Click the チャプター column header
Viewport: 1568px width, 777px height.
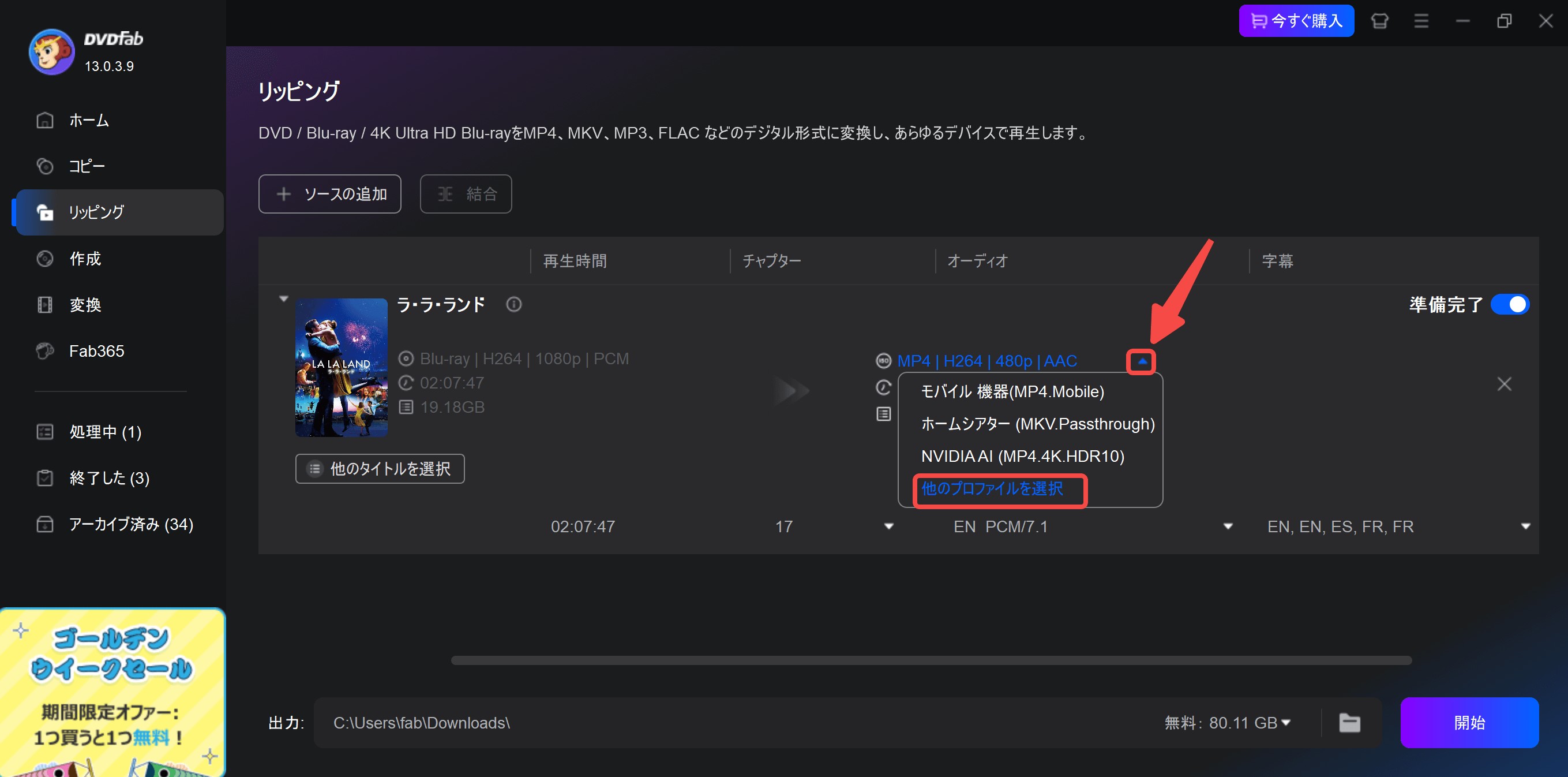pos(772,262)
